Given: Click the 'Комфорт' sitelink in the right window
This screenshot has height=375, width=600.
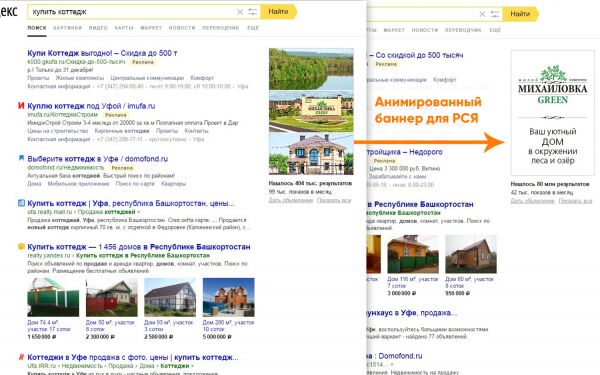Looking at the screenshot, I should [x=444, y=80].
